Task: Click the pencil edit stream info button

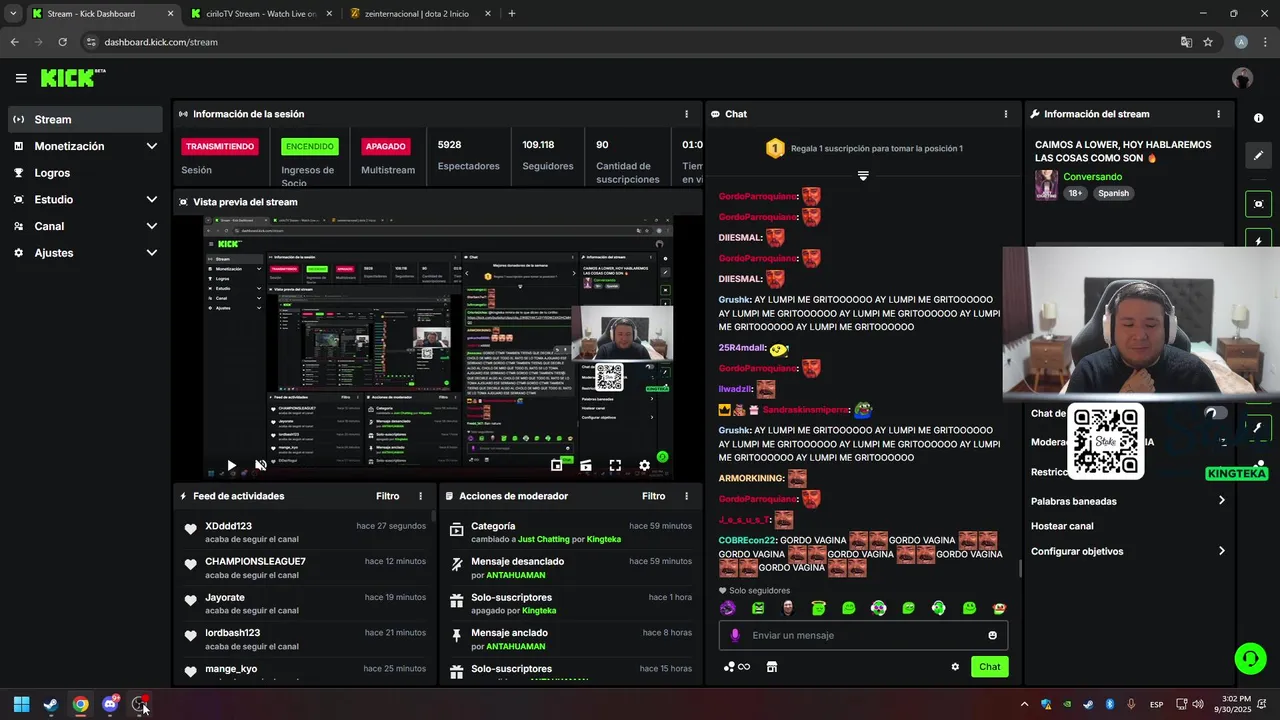Action: point(1258,156)
